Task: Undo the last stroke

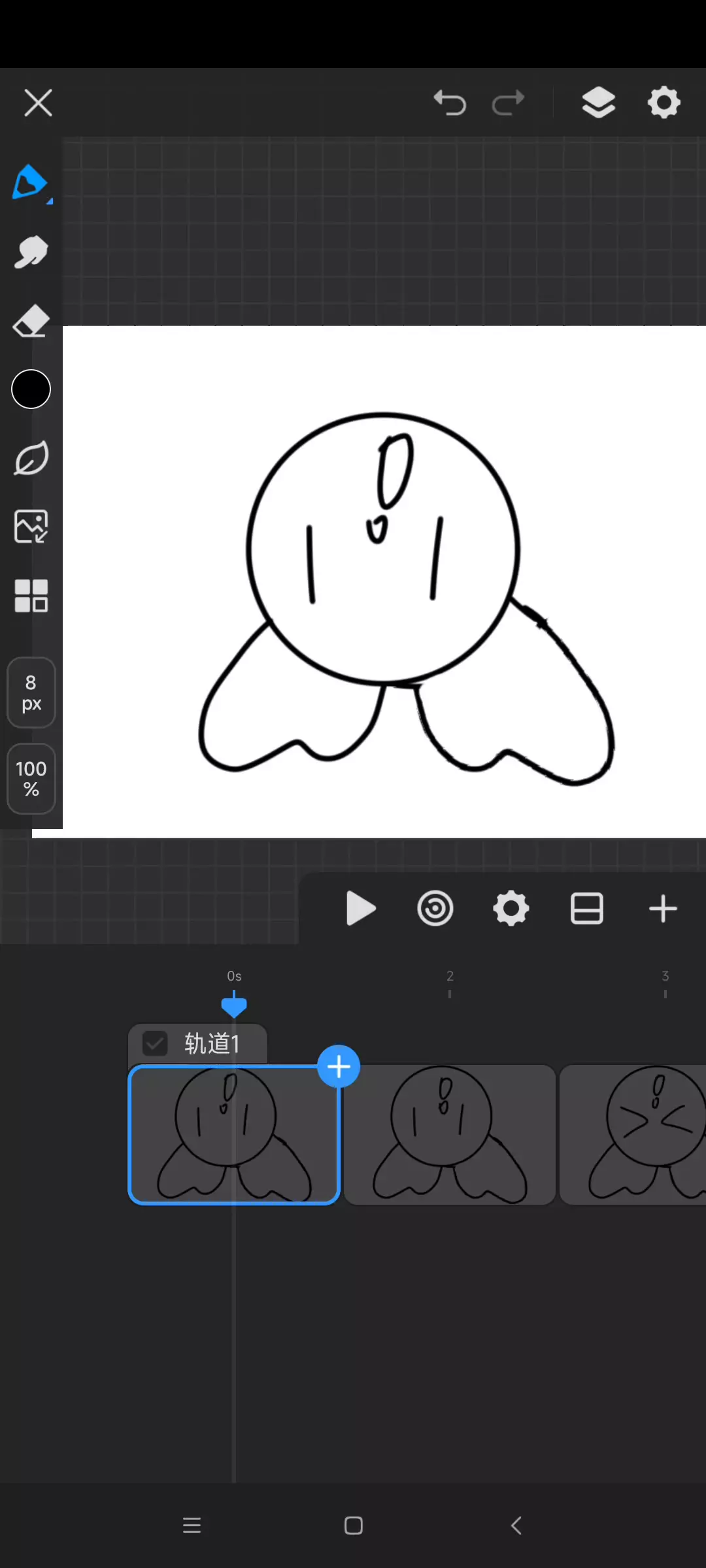Action: point(450,103)
